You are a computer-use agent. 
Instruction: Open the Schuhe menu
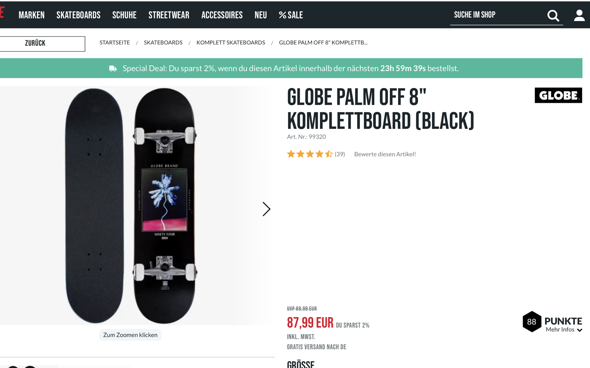pyautogui.click(x=124, y=15)
